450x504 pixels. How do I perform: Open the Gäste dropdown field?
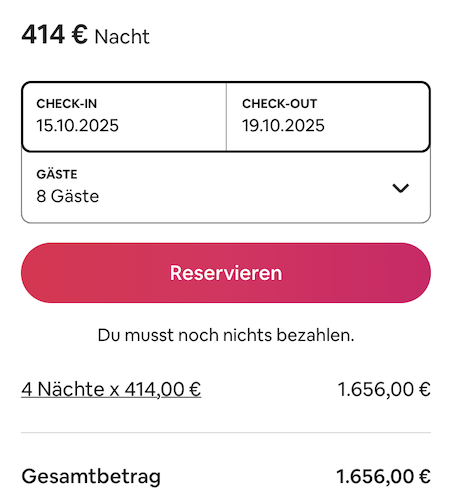[226, 187]
